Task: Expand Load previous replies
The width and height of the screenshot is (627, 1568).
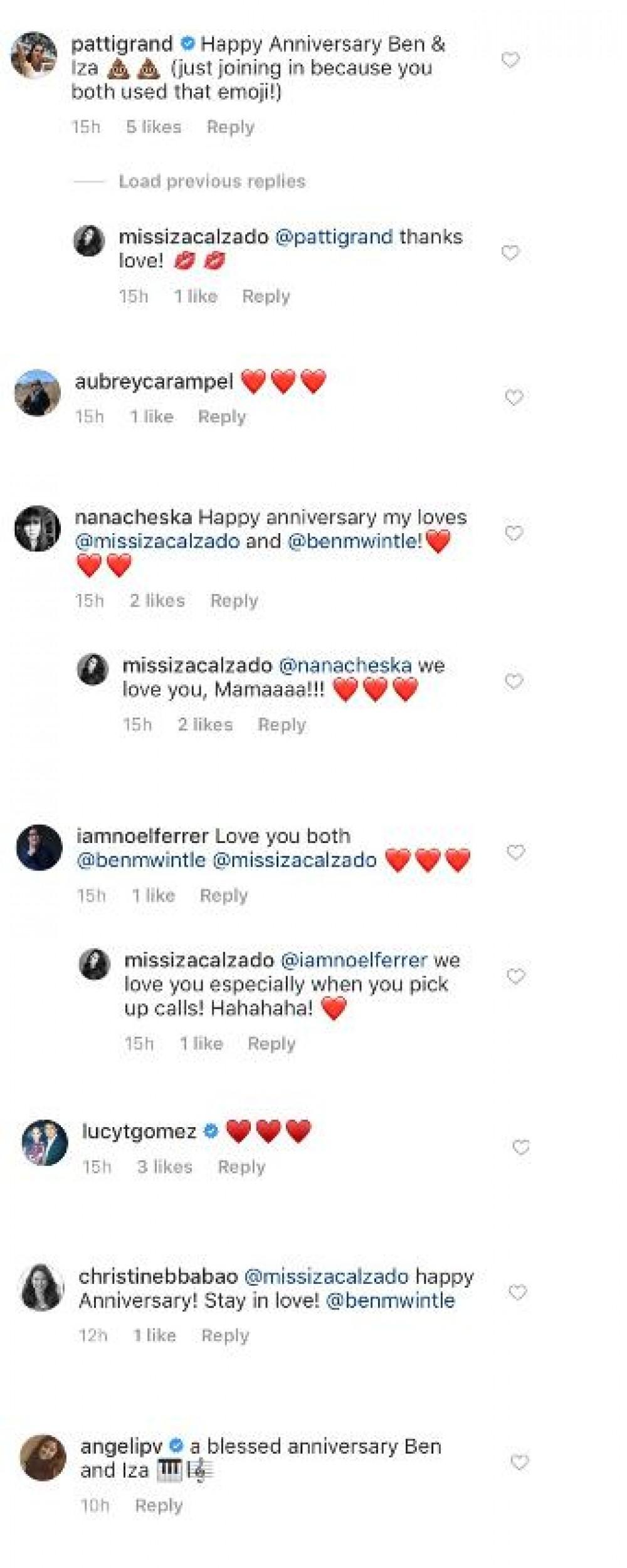Action: pos(212,182)
